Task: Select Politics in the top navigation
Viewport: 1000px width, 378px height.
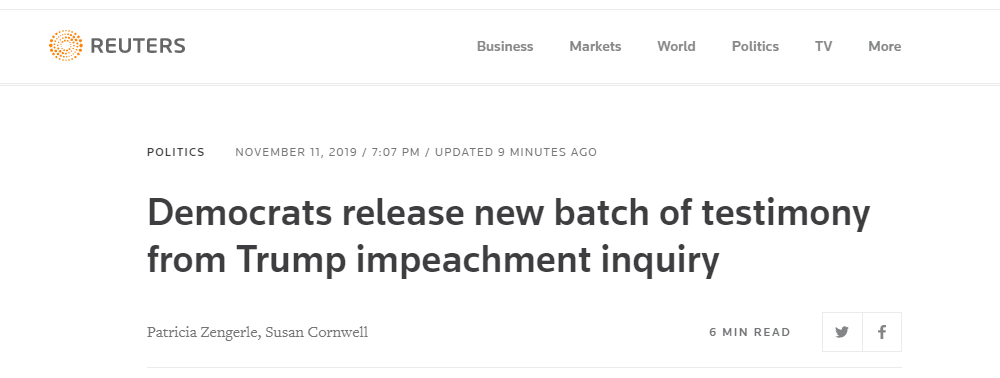Action: coord(755,47)
